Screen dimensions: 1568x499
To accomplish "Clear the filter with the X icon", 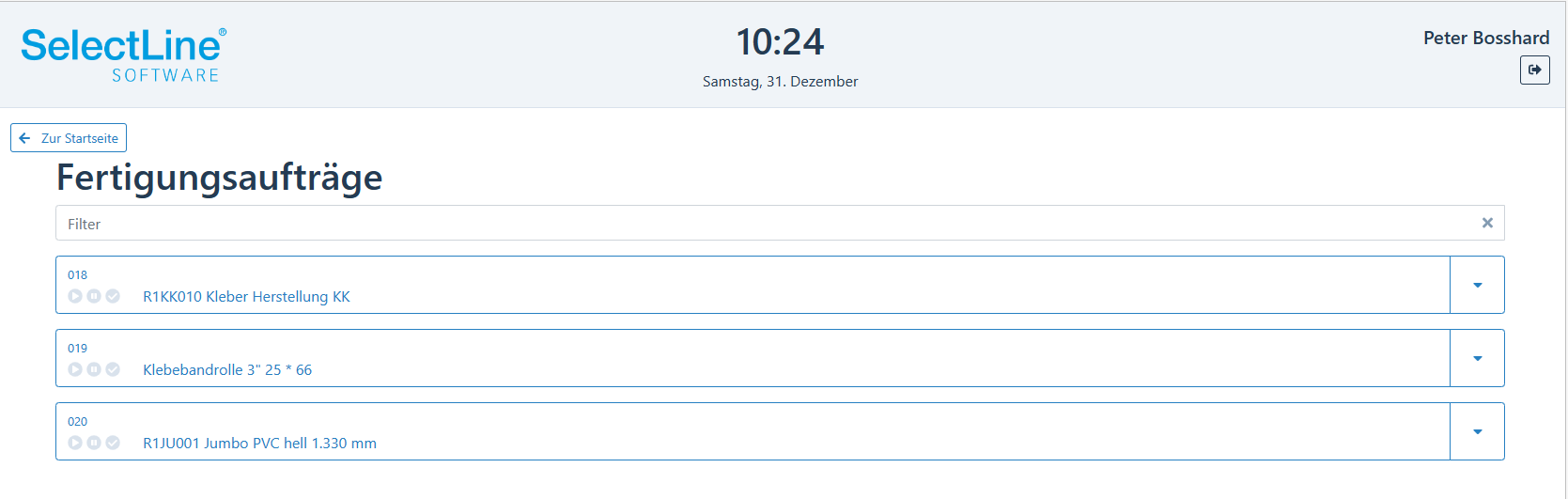I will pyautogui.click(x=1487, y=223).
